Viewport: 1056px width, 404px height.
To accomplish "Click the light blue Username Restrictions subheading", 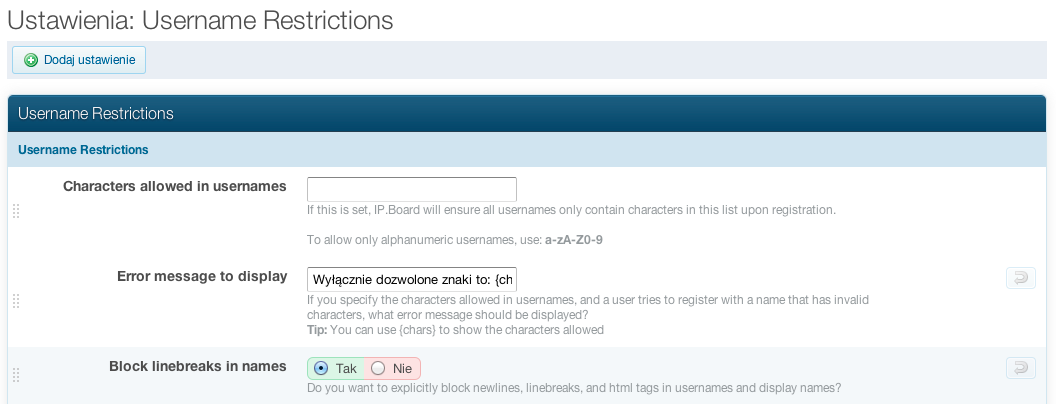I will tap(83, 150).
